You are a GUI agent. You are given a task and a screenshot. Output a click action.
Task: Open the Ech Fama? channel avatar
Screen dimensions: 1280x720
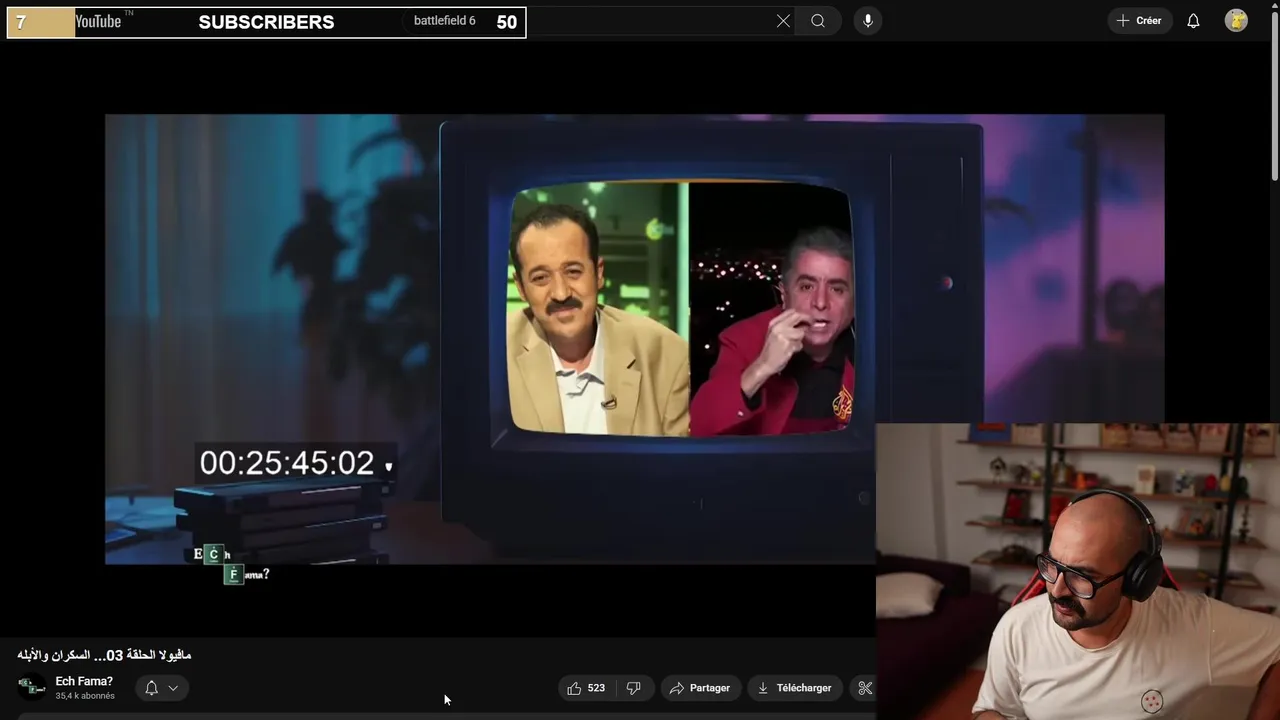pos(32,688)
